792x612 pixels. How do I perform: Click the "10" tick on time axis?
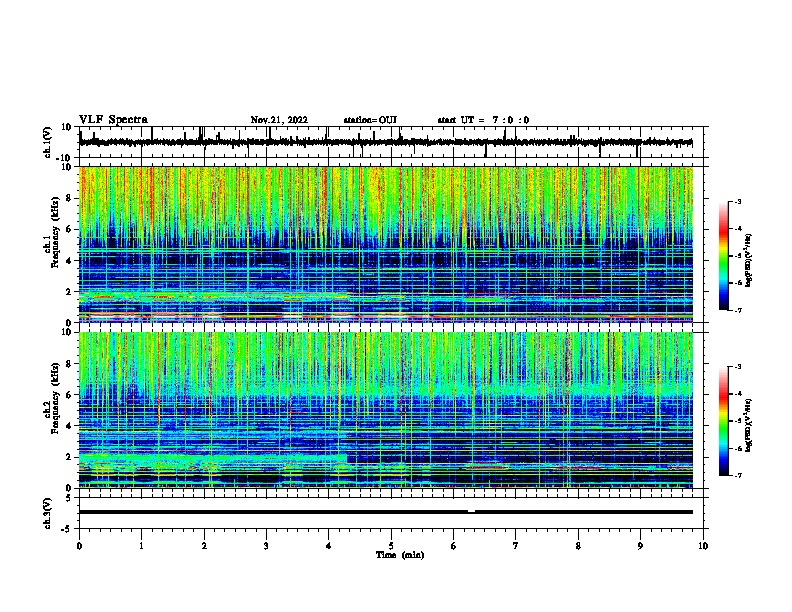[703, 546]
